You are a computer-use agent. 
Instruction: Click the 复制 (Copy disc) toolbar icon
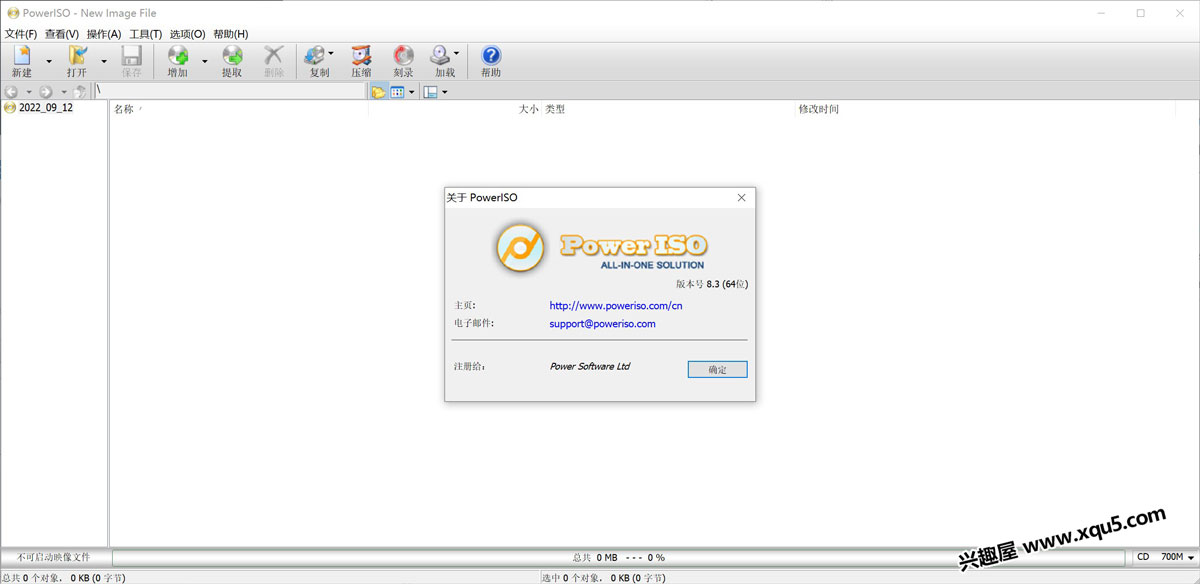click(x=316, y=61)
